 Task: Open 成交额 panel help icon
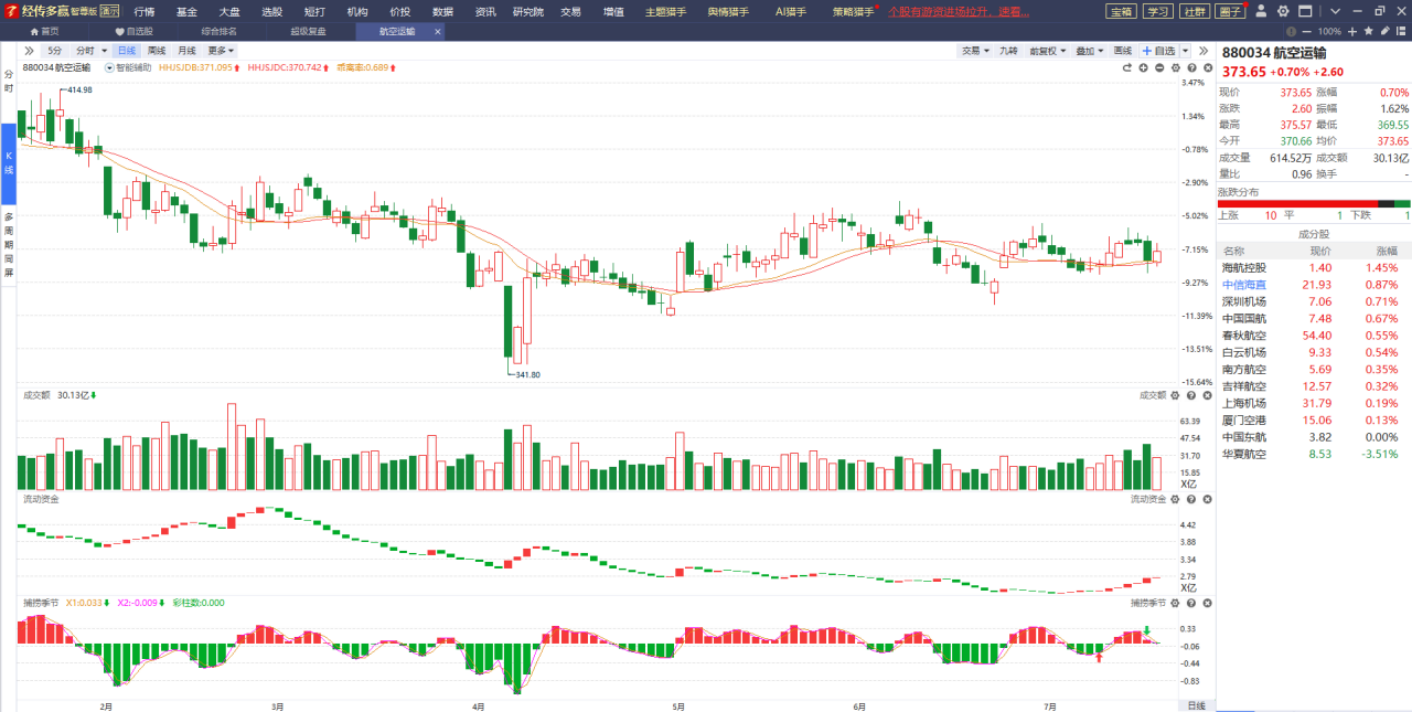click(x=1191, y=395)
